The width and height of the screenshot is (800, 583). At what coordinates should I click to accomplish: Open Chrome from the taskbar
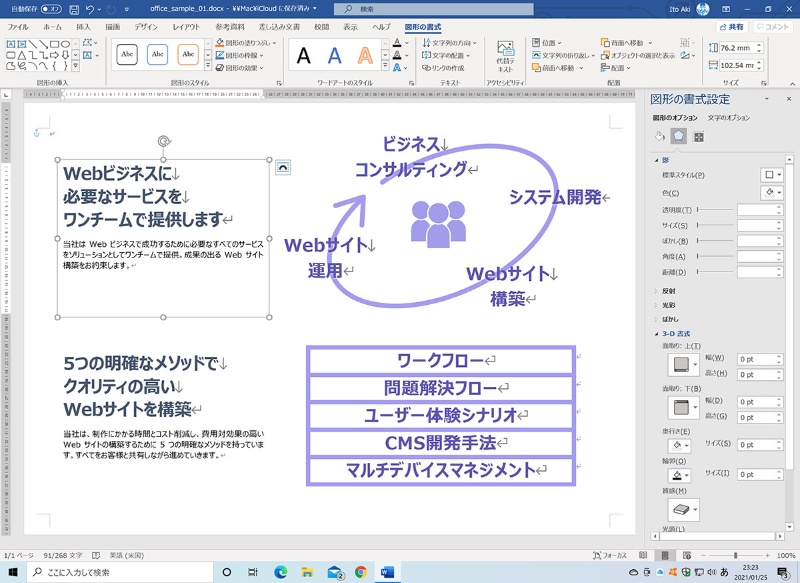[x=360, y=573]
